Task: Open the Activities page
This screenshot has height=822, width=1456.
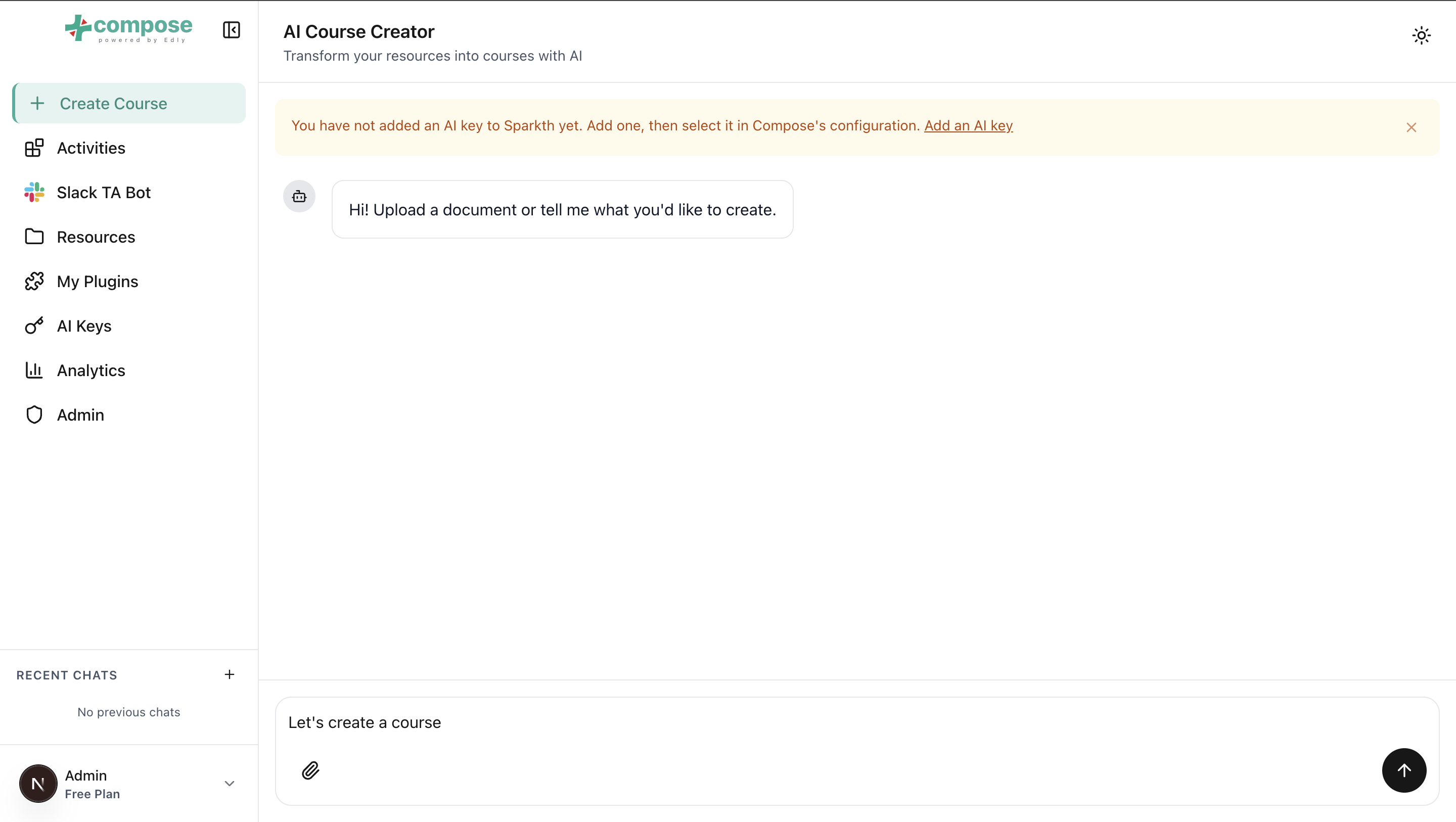Action: pos(129,148)
